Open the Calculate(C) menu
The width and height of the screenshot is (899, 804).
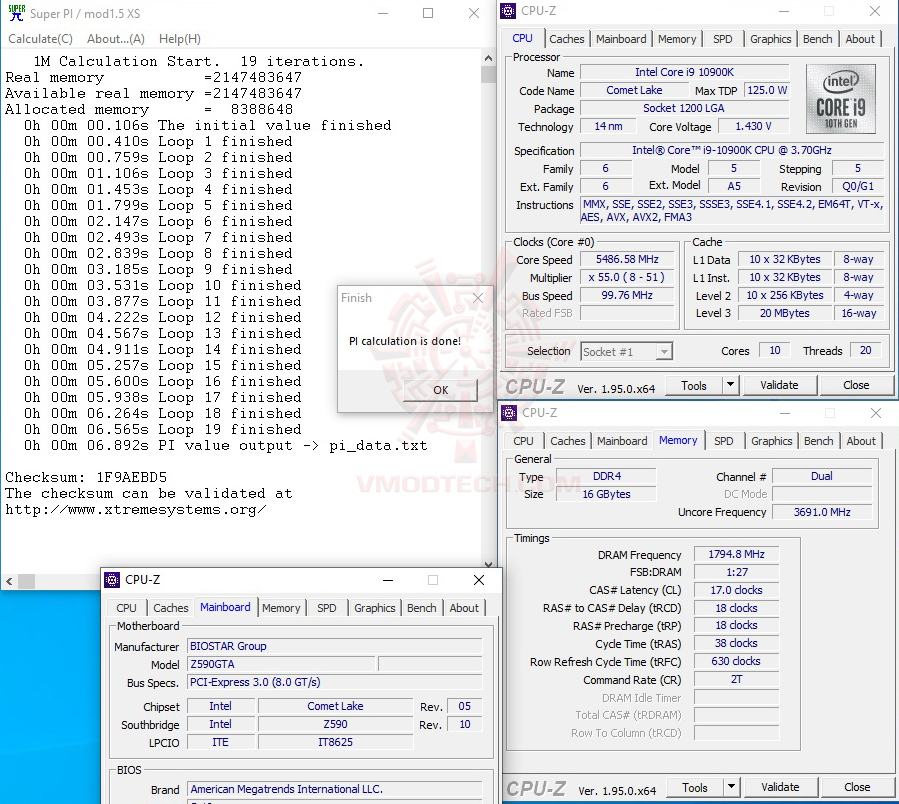[40, 39]
